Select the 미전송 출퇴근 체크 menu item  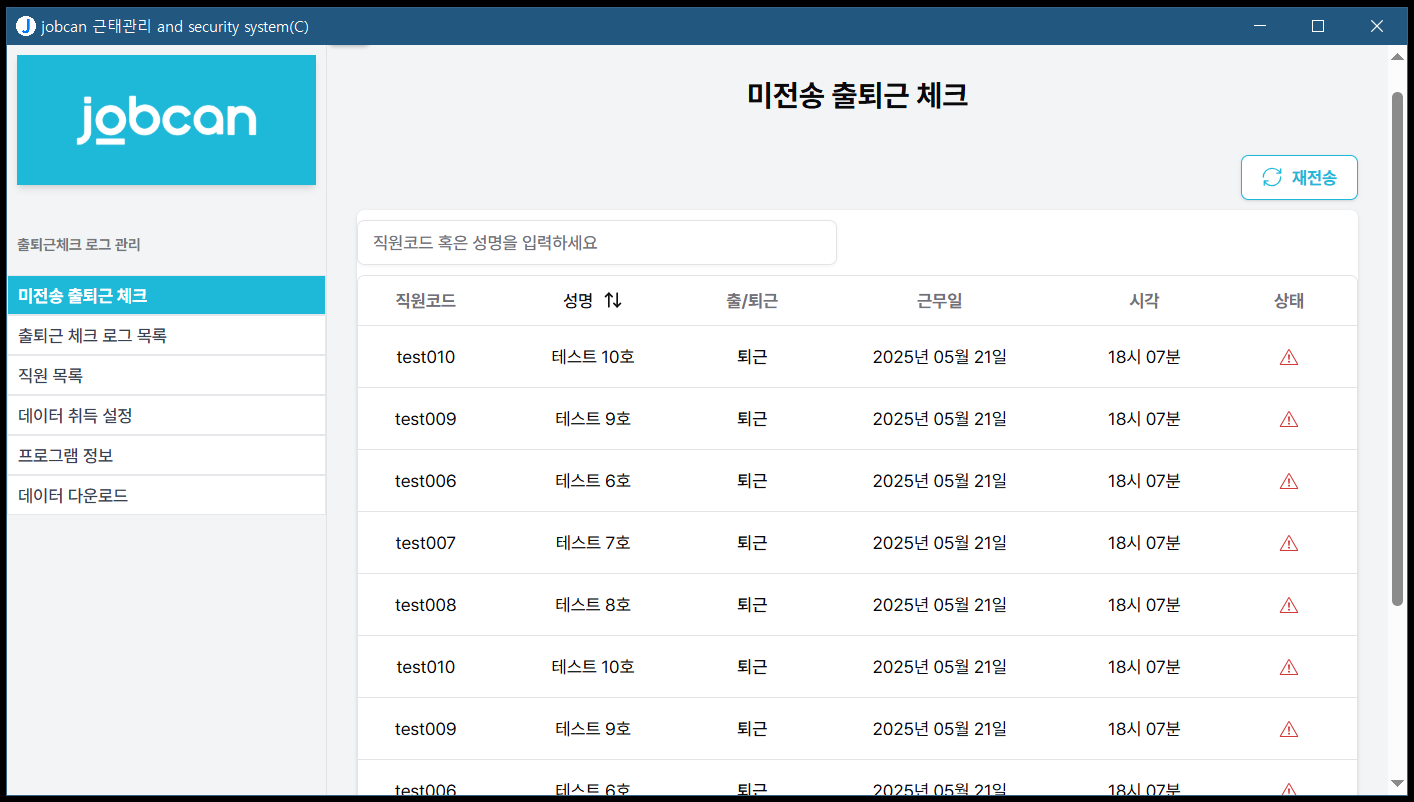tap(166, 296)
